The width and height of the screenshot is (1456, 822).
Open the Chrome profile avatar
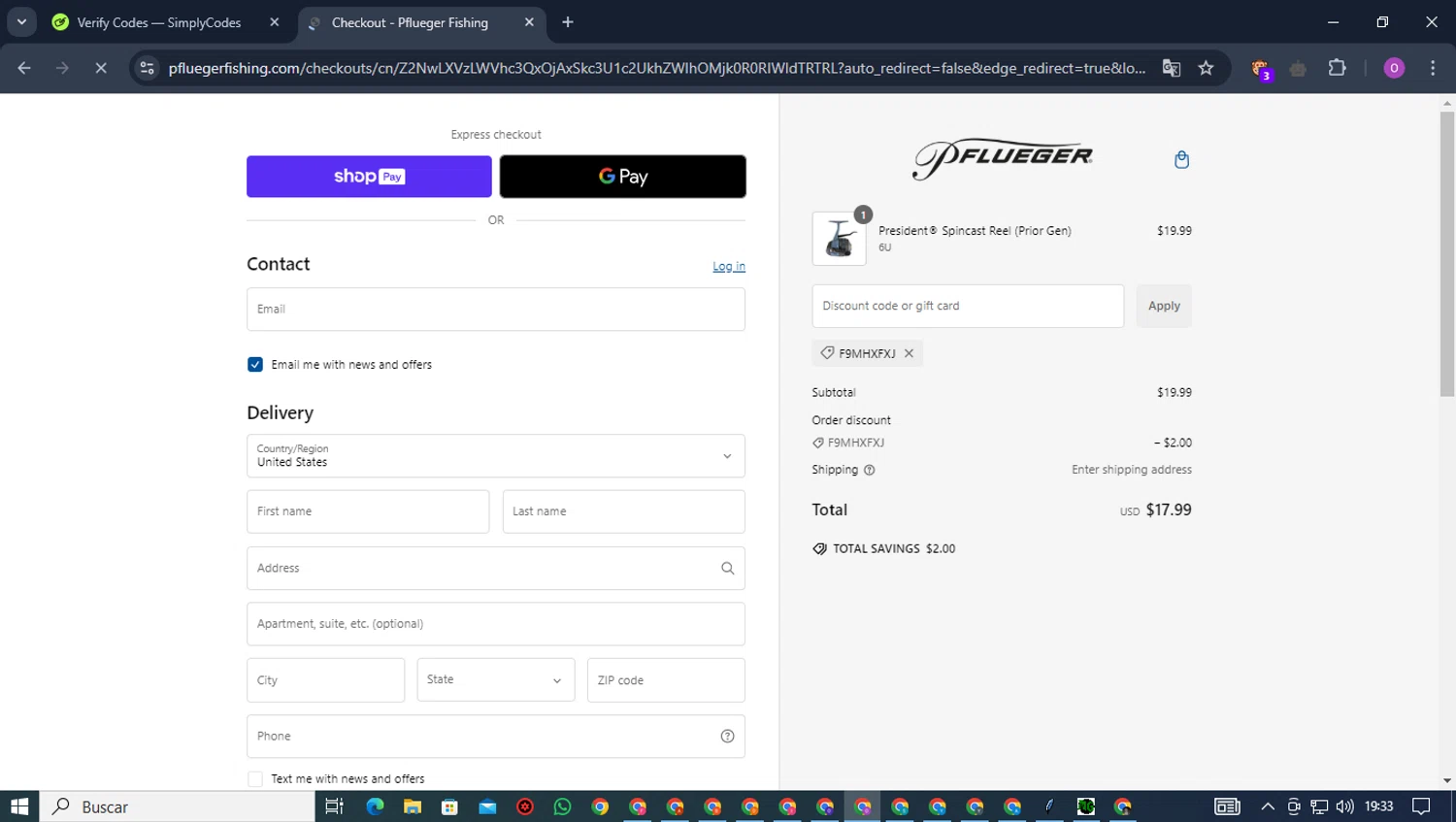(1394, 68)
